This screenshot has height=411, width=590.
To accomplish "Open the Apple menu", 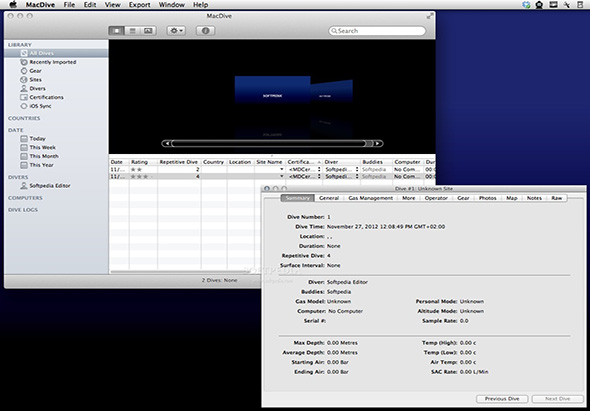I will (x=13, y=5).
